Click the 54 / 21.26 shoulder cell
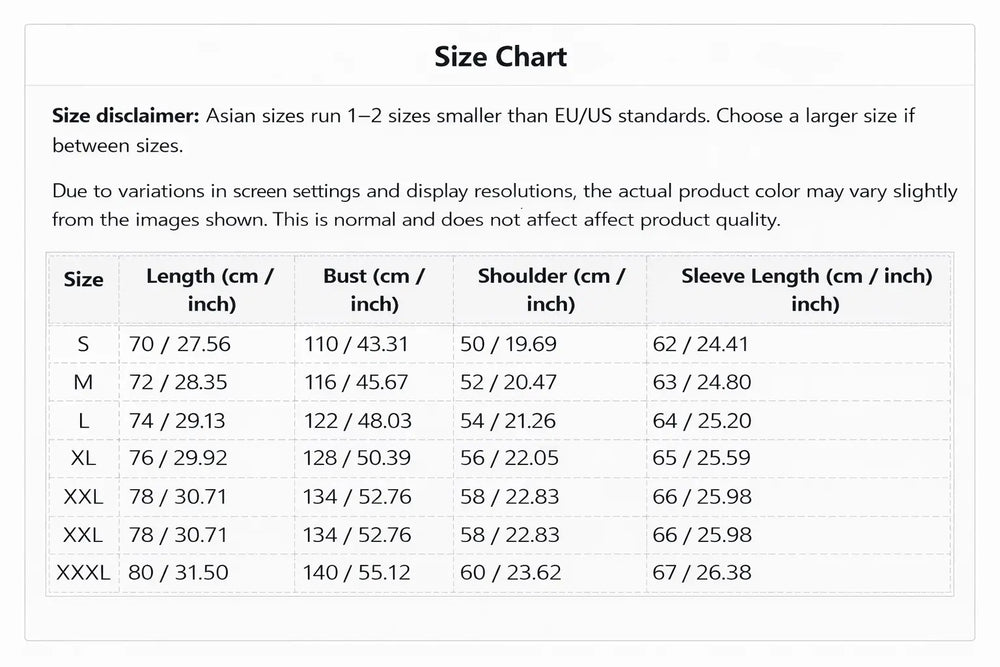Image resolution: width=1000 pixels, height=667 pixels. (508, 420)
